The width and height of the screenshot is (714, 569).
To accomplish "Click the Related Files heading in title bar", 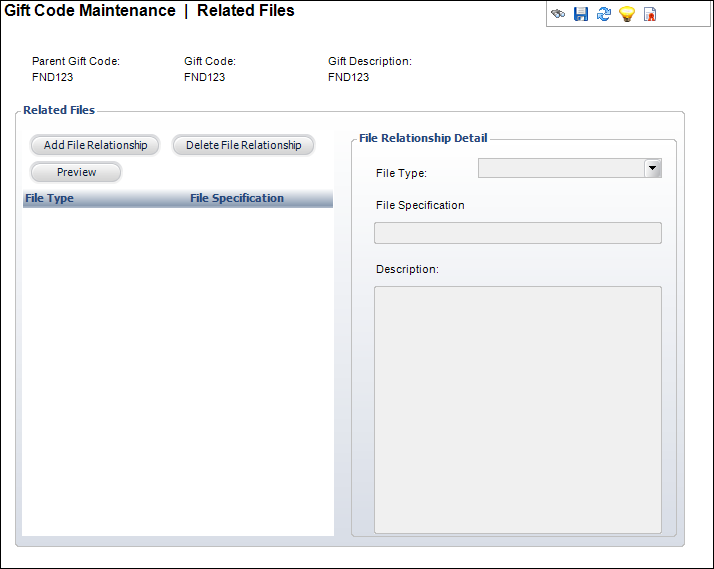I will (x=246, y=11).
